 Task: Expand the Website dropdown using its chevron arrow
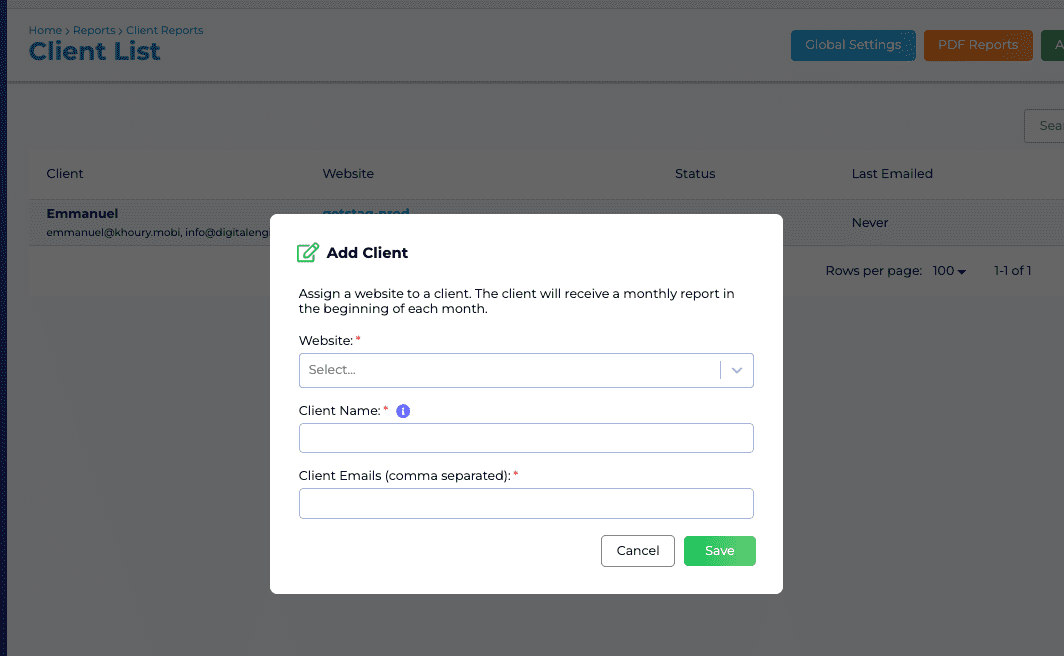[737, 370]
